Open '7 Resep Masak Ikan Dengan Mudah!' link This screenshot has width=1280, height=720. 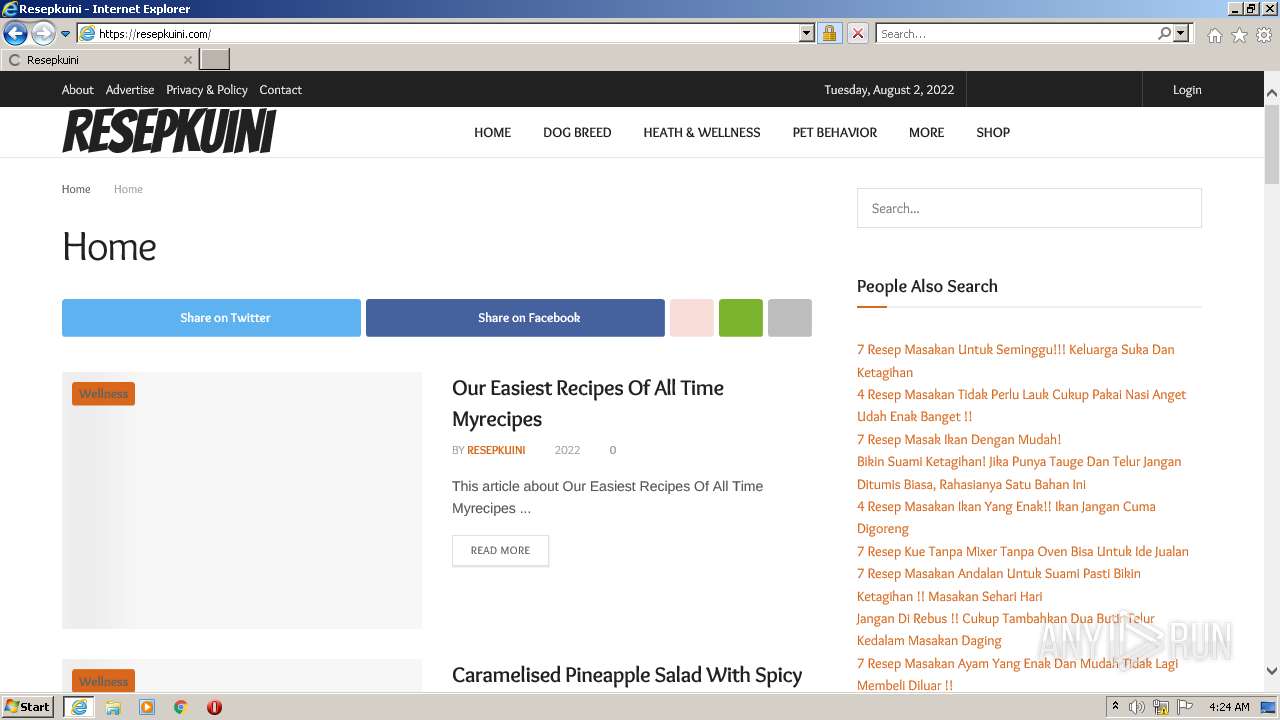(959, 439)
